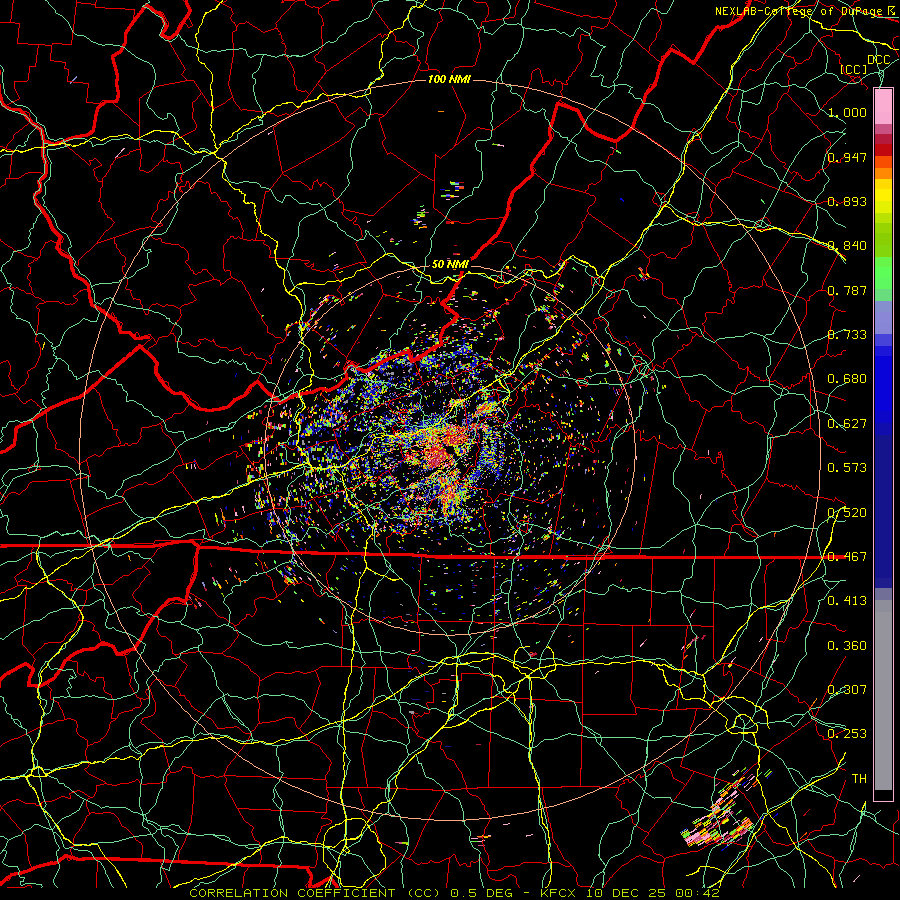Click the 0.253 scale value

click(847, 734)
